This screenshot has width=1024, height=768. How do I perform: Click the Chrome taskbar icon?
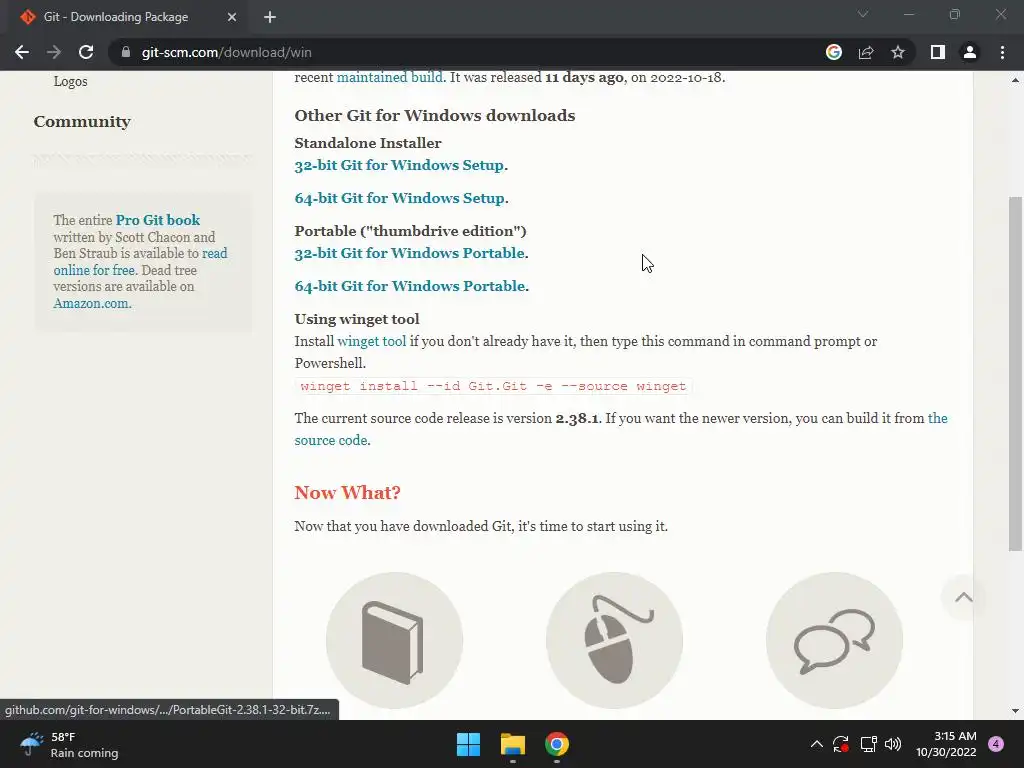(x=557, y=744)
